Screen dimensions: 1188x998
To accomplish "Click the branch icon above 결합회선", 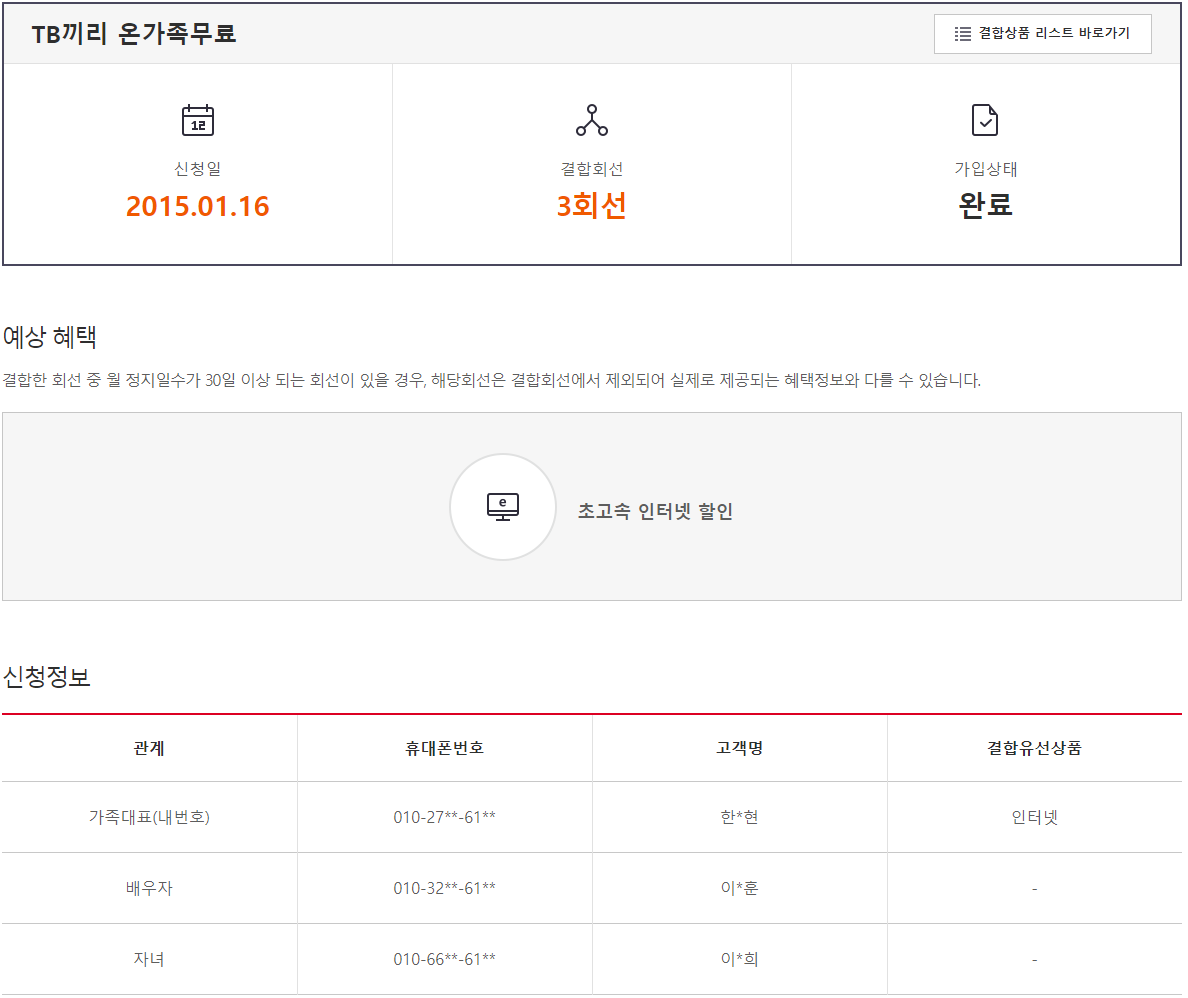I will tap(592, 120).
